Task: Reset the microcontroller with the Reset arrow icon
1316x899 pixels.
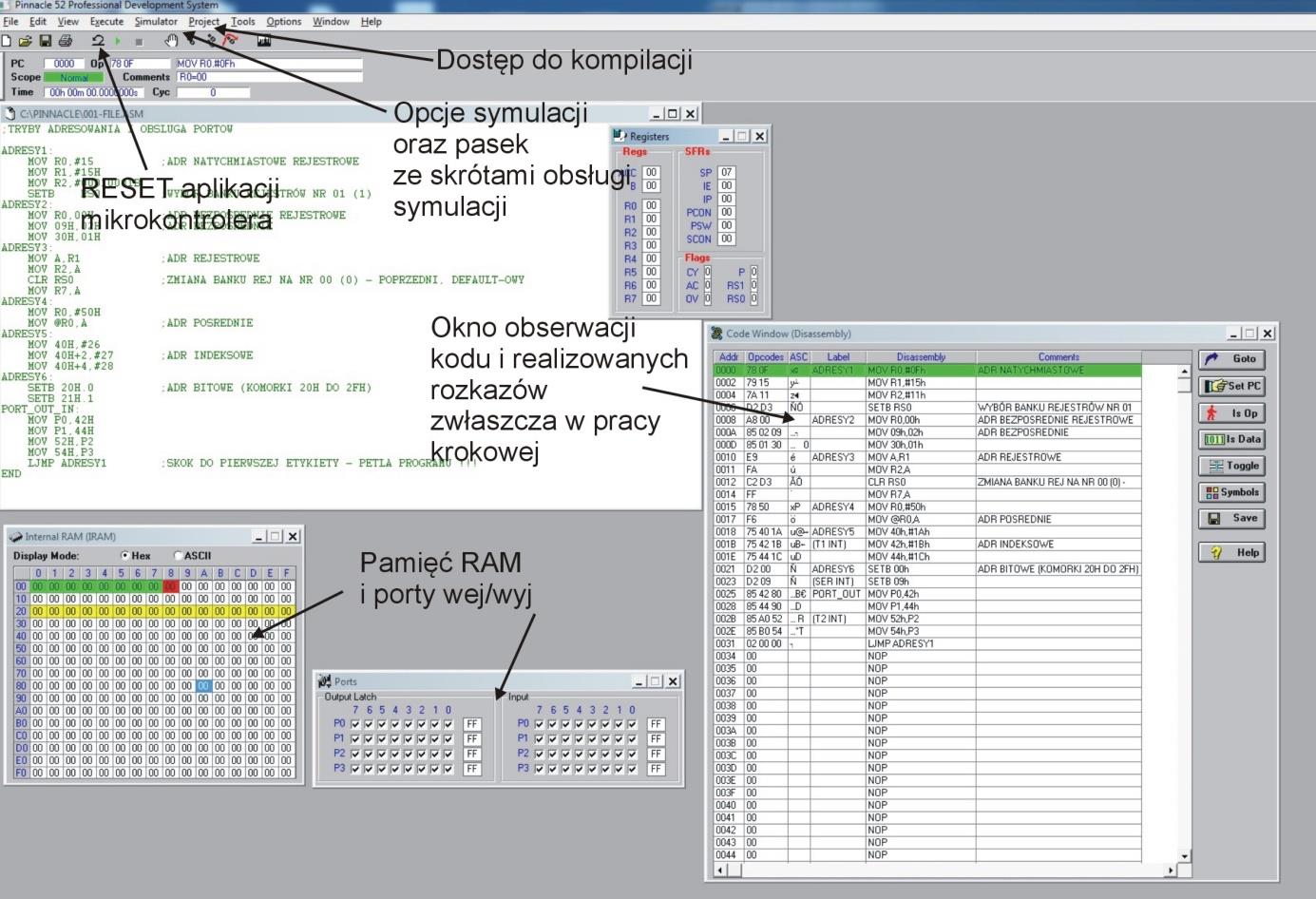Action: pyautogui.click(x=98, y=41)
